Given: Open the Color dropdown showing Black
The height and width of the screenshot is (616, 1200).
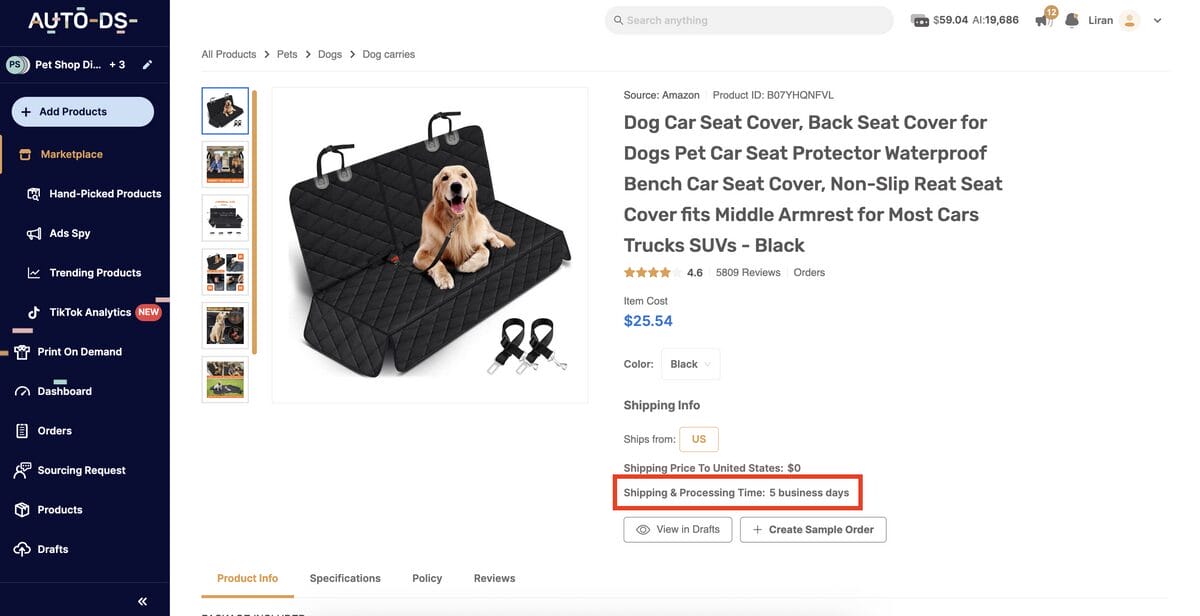Looking at the screenshot, I should (690, 364).
